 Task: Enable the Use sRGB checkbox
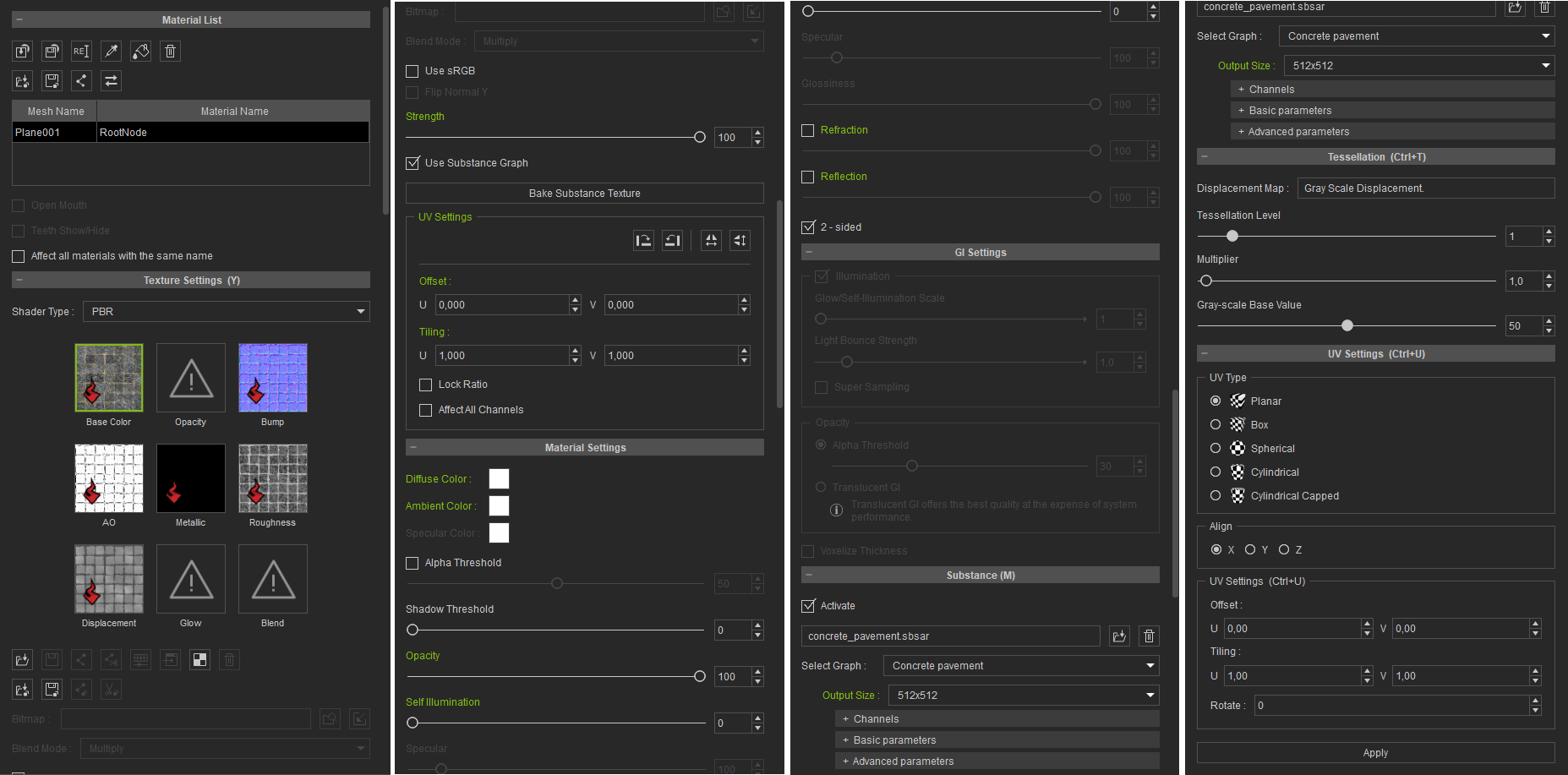click(412, 71)
